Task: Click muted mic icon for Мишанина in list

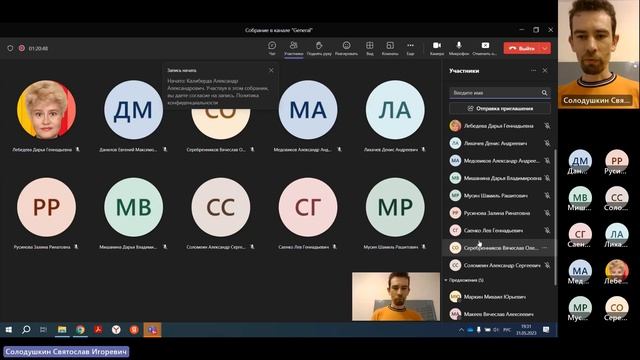Action: point(547,178)
